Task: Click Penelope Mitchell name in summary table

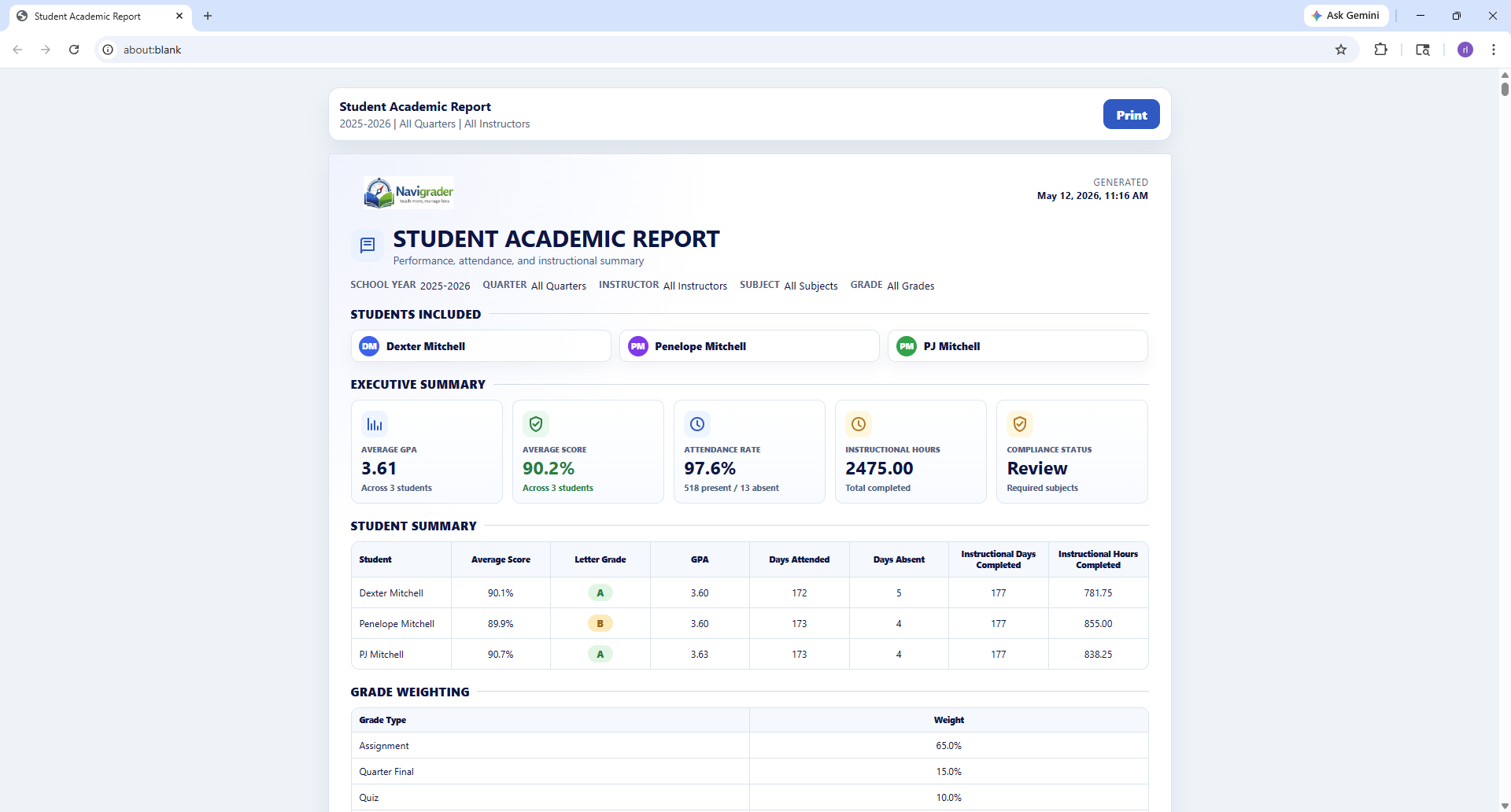Action: click(x=397, y=624)
